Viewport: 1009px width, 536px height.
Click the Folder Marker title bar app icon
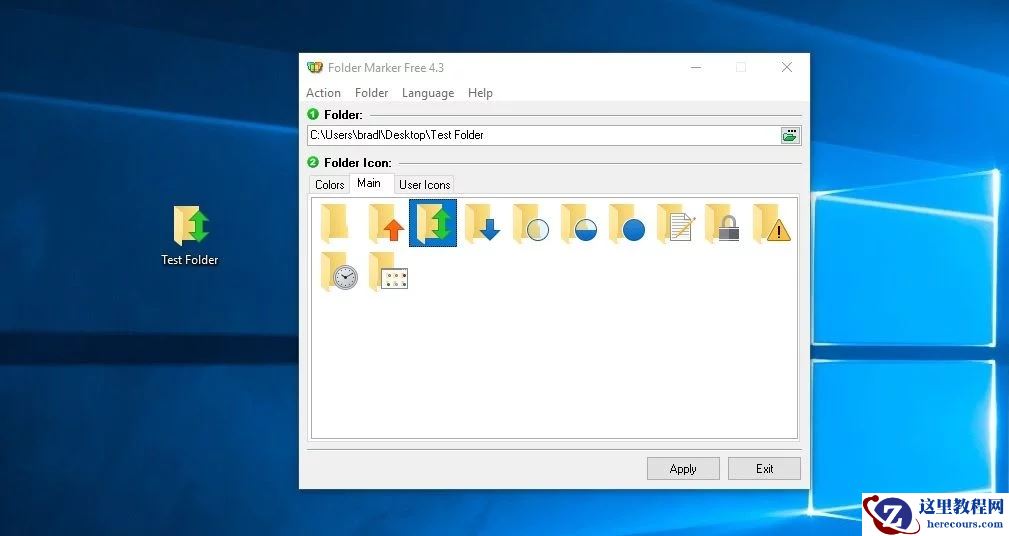click(315, 67)
